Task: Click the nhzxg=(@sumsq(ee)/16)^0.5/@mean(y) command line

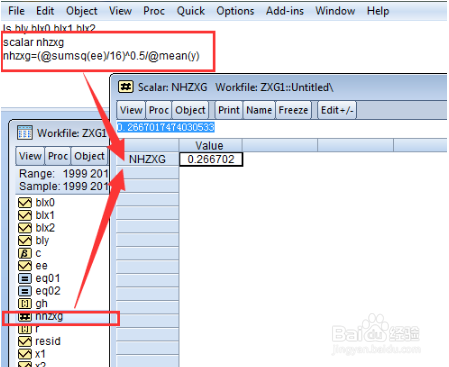Action: pyautogui.click(x=101, y=55)
